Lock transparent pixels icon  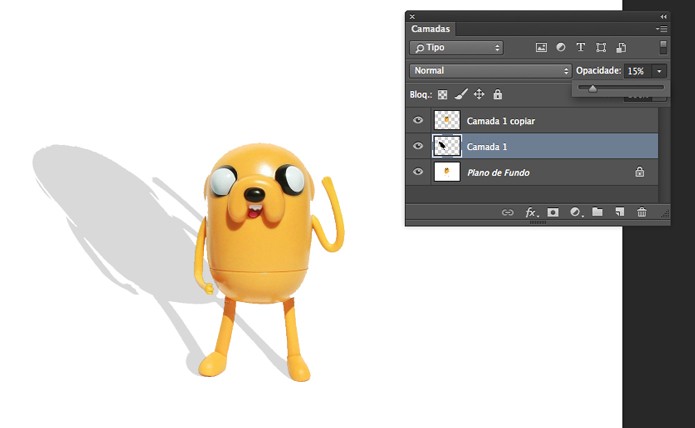442,94
